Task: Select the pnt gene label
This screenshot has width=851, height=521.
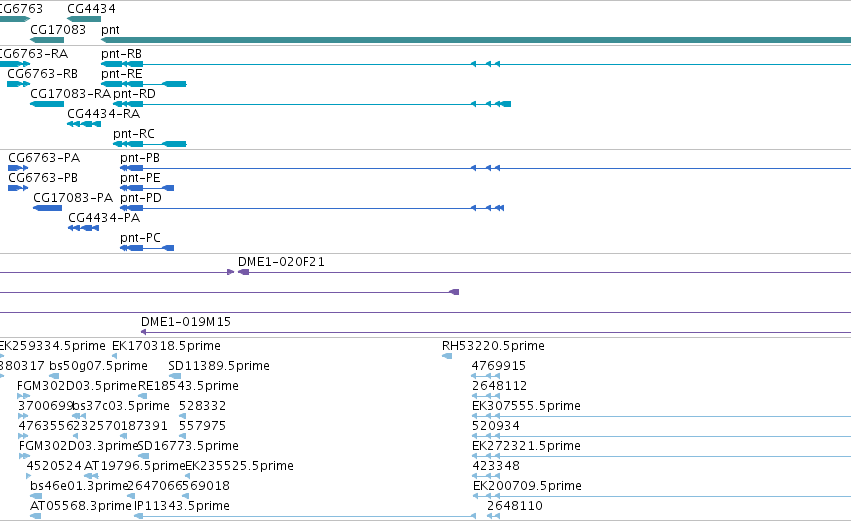Action: [x=110, y=30]
